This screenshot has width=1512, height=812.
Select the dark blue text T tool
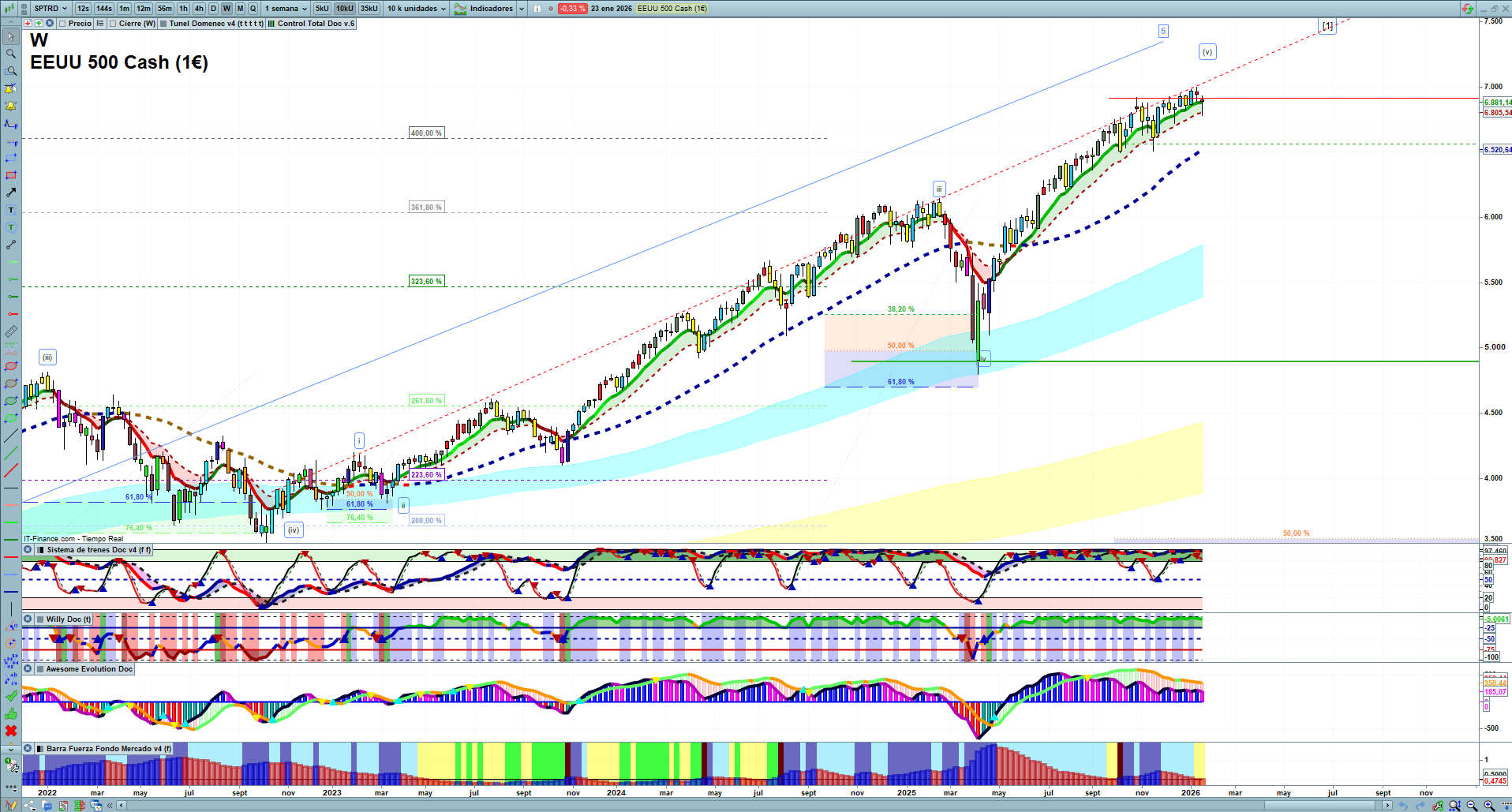click(11, 210)
